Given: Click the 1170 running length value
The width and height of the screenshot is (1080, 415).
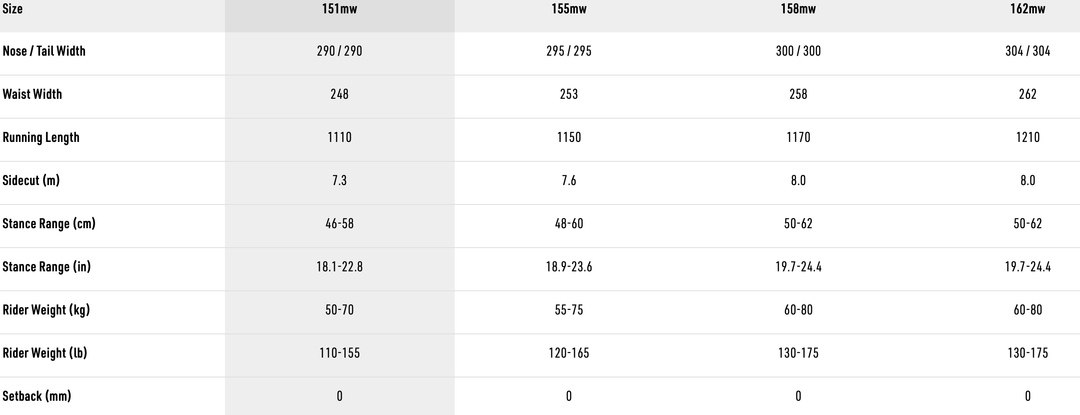Looking at the screenshot, I should 798,137.
